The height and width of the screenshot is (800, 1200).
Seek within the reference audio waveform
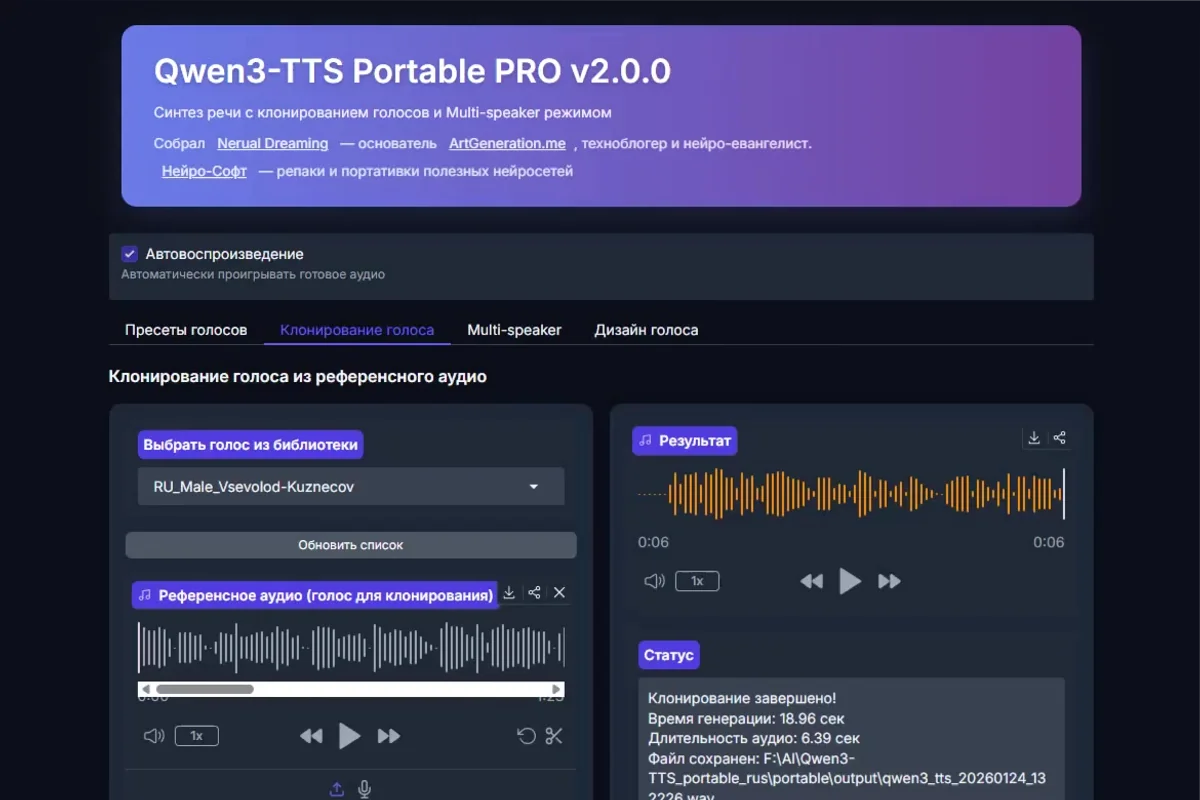tap(351, 648)
